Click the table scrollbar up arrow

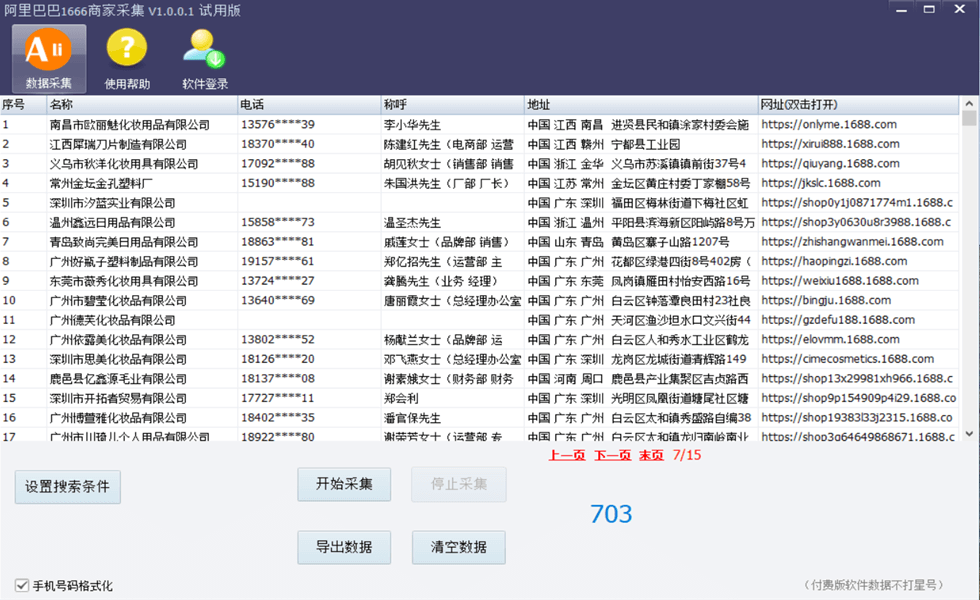click(969, 104)
